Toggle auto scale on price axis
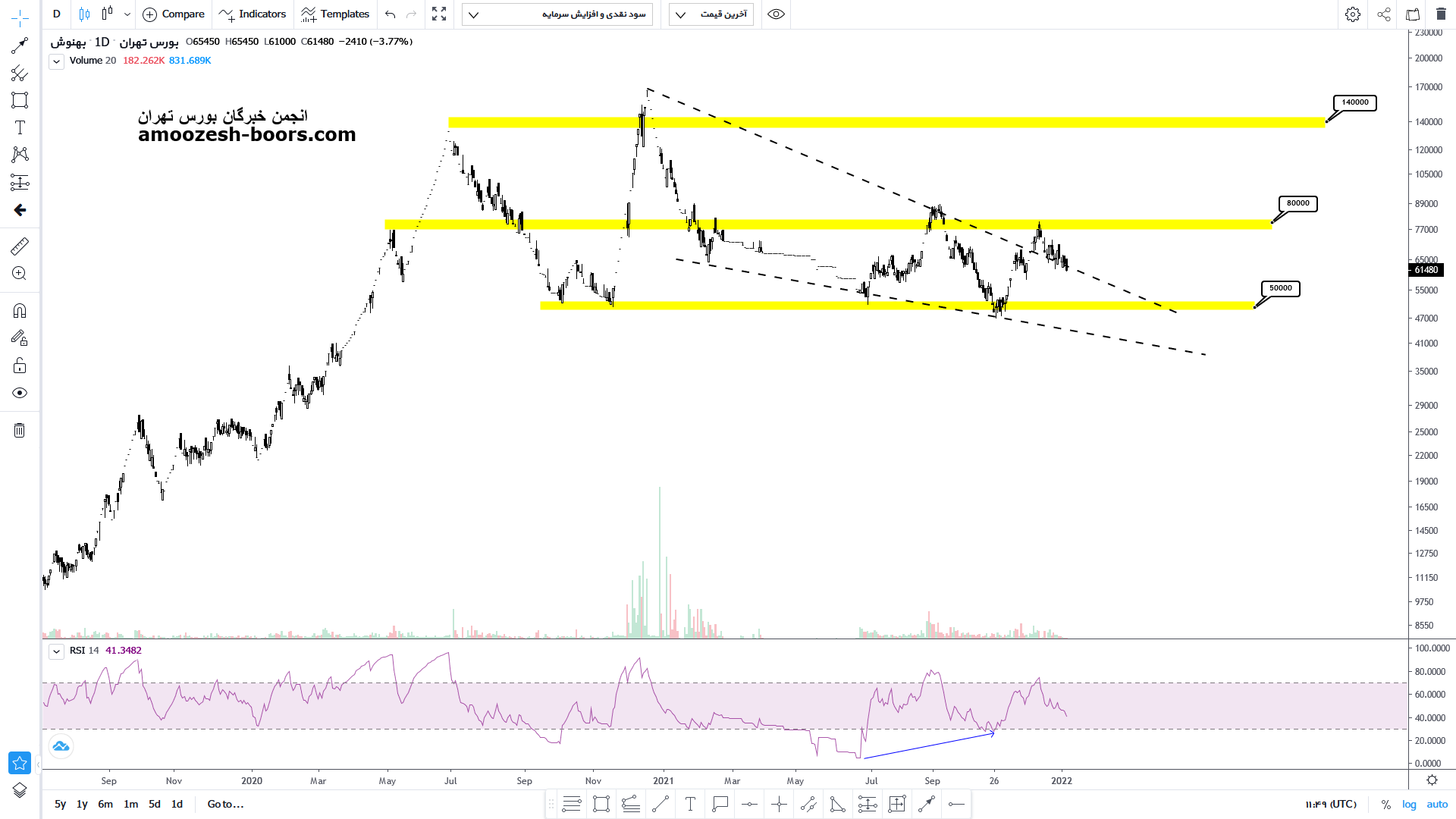This screenshot has width=1456, height=819. [x=1437, y=805]
